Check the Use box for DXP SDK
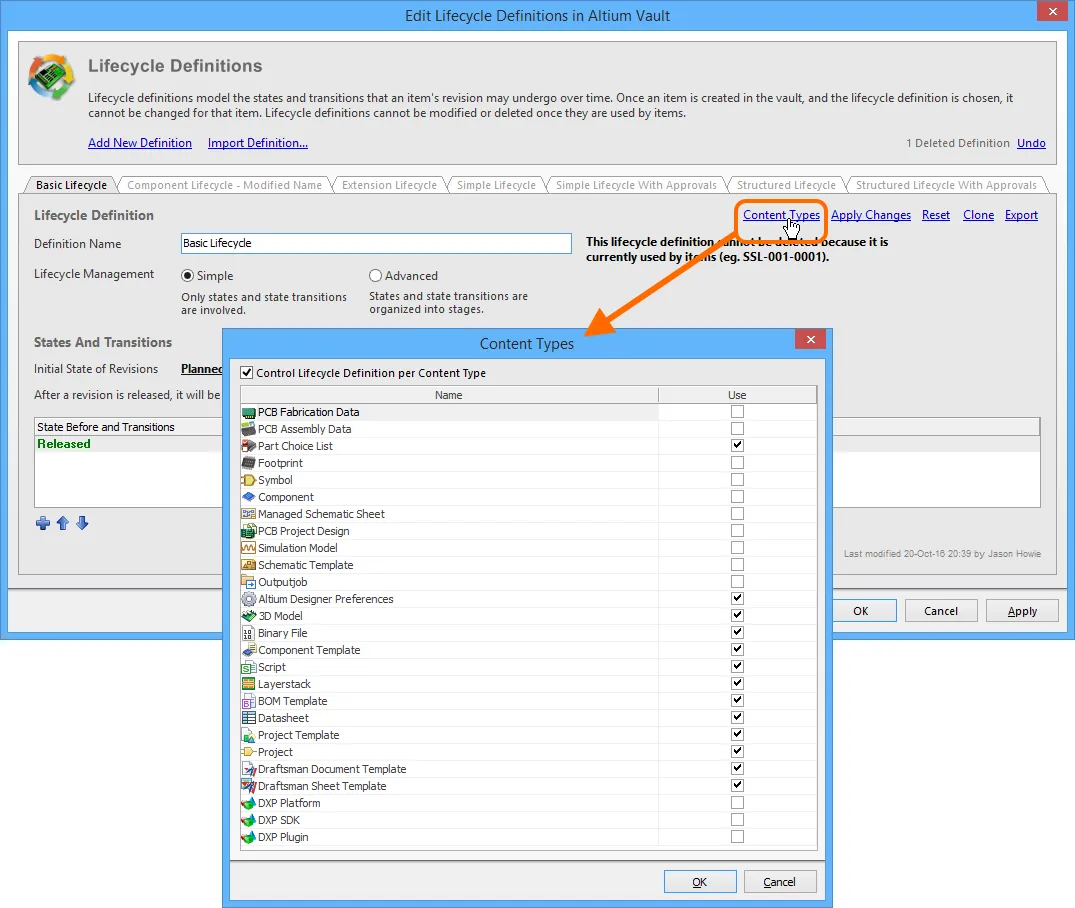 pyautogui.click(x=737, y=820)
